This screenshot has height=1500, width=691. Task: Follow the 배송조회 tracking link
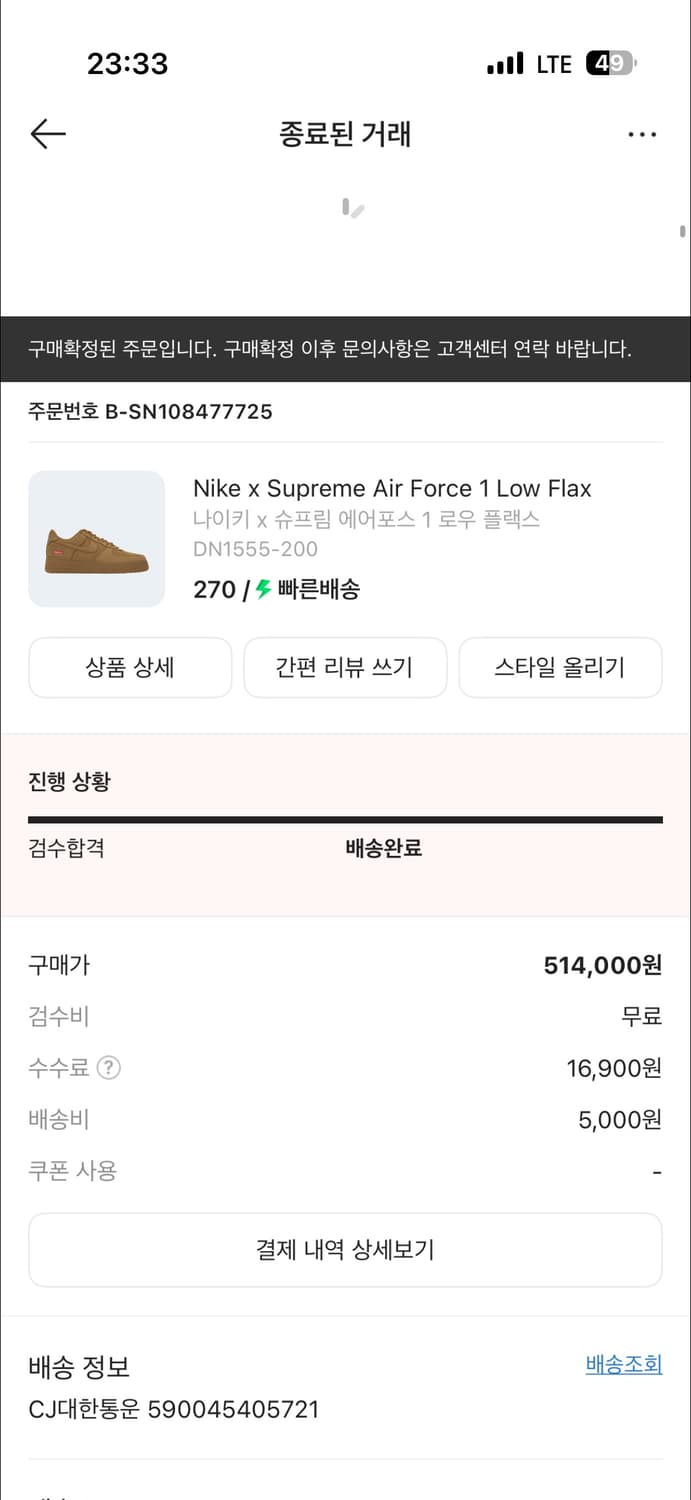tap(623, 1363)
